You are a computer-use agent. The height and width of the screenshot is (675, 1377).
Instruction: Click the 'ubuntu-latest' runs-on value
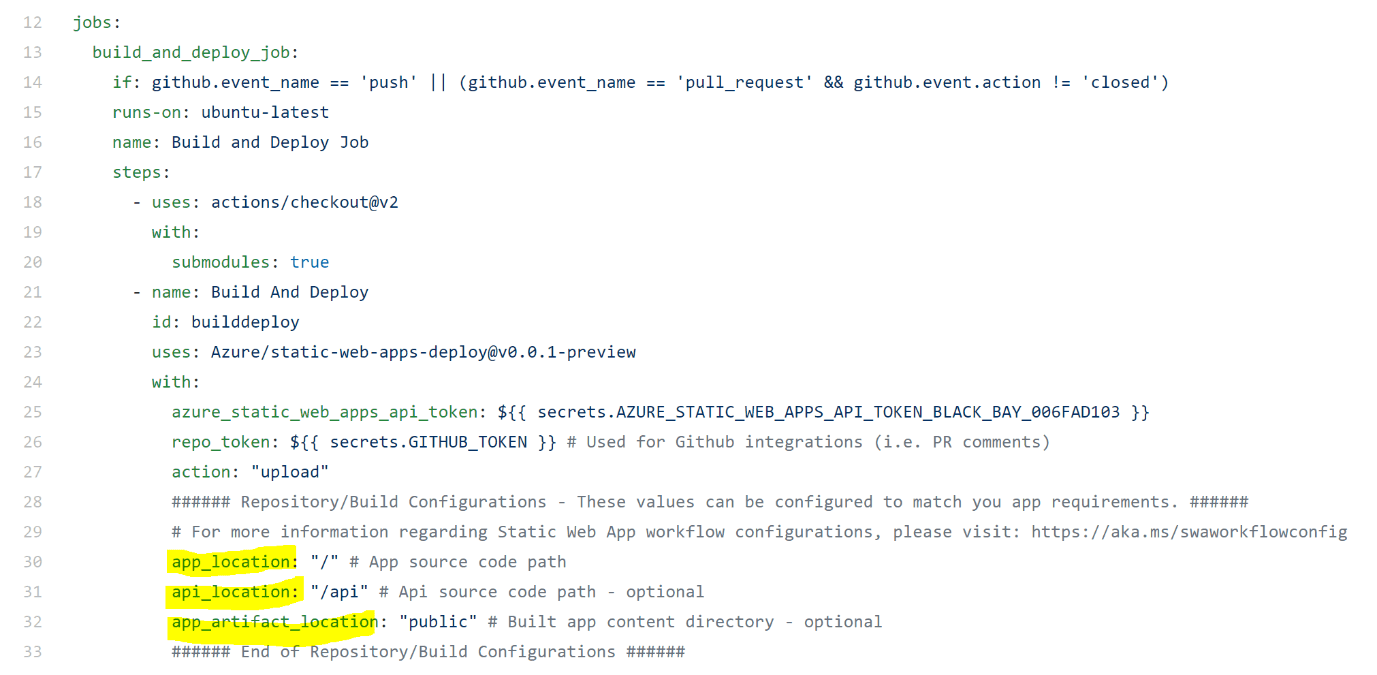coord(265,112)
